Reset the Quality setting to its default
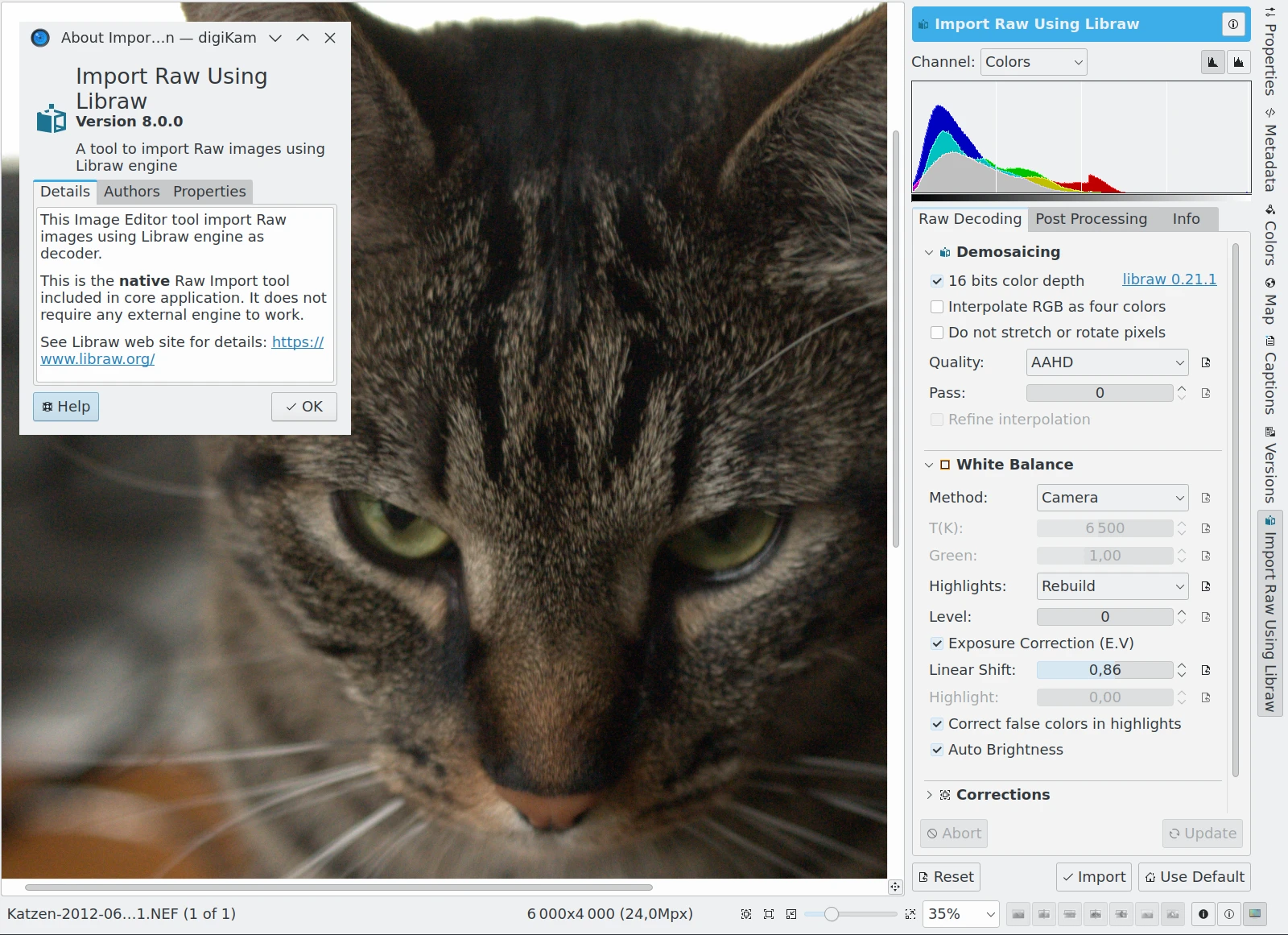Screen dimensions: 1288x935 [x=1205, y=362]
